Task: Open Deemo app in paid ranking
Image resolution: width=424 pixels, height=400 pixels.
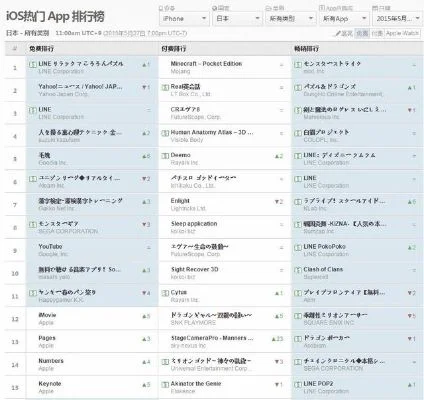Action: tap(180, 155)
